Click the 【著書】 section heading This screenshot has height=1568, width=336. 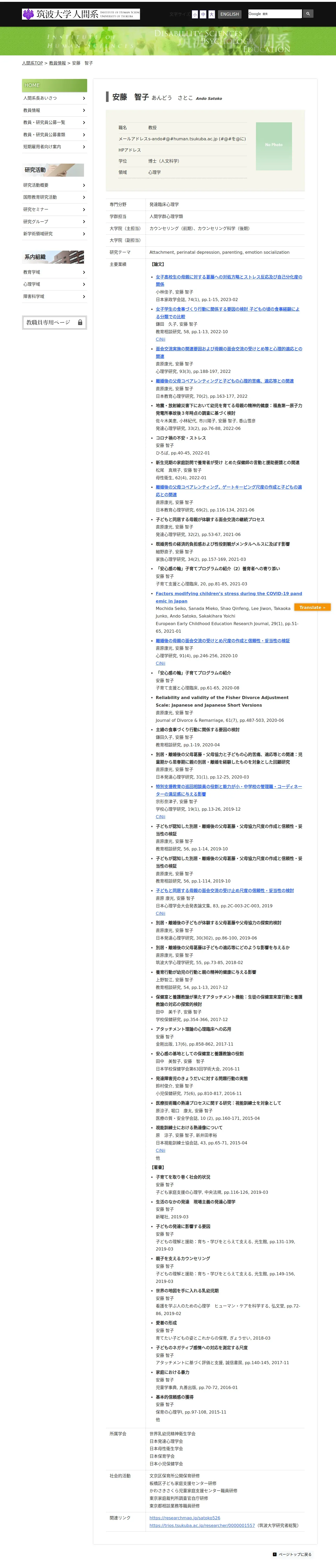pyautogui.click(x=158, y=1167)
